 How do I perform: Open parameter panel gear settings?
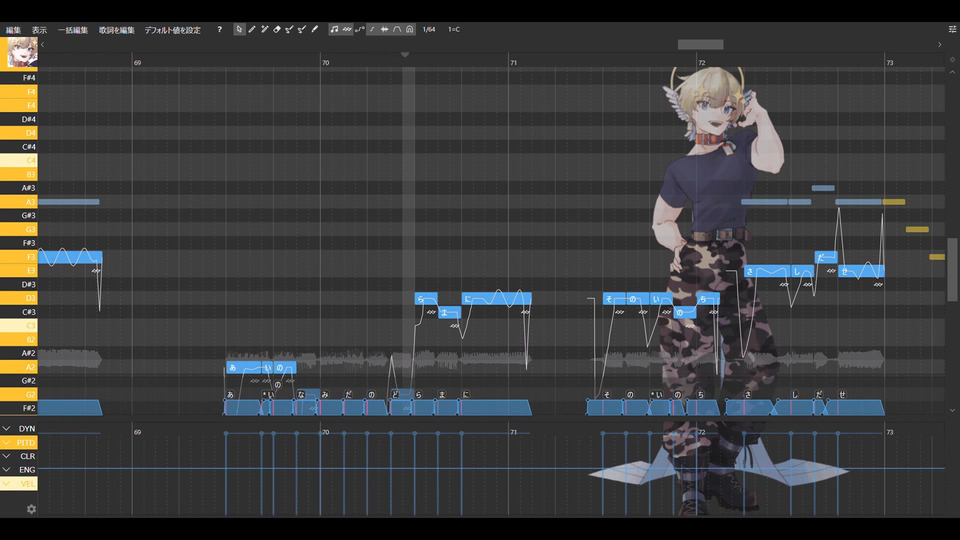[x=31, y=509]
